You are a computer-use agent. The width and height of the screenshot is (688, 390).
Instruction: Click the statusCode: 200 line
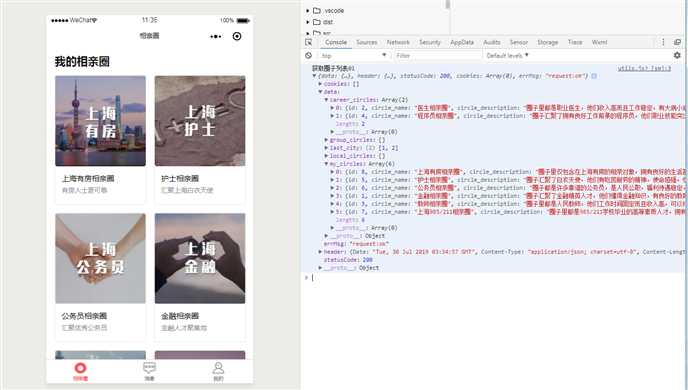point(348,260)
